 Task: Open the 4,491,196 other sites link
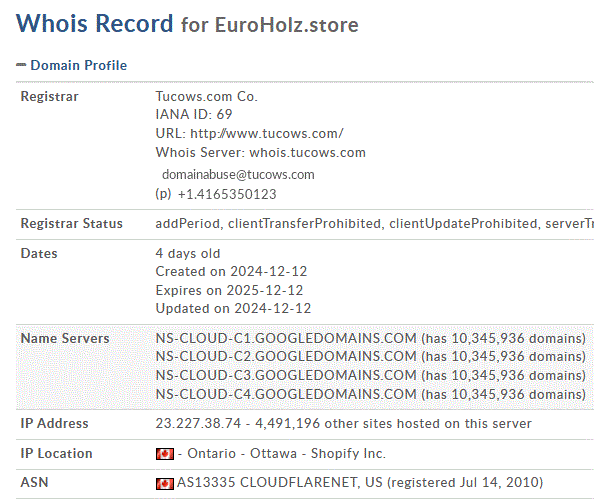tap(393, 423)
